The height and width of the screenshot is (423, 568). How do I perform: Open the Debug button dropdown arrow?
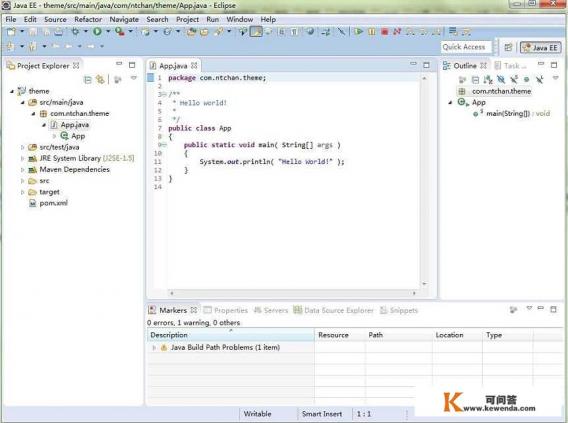tap(85, 32)
